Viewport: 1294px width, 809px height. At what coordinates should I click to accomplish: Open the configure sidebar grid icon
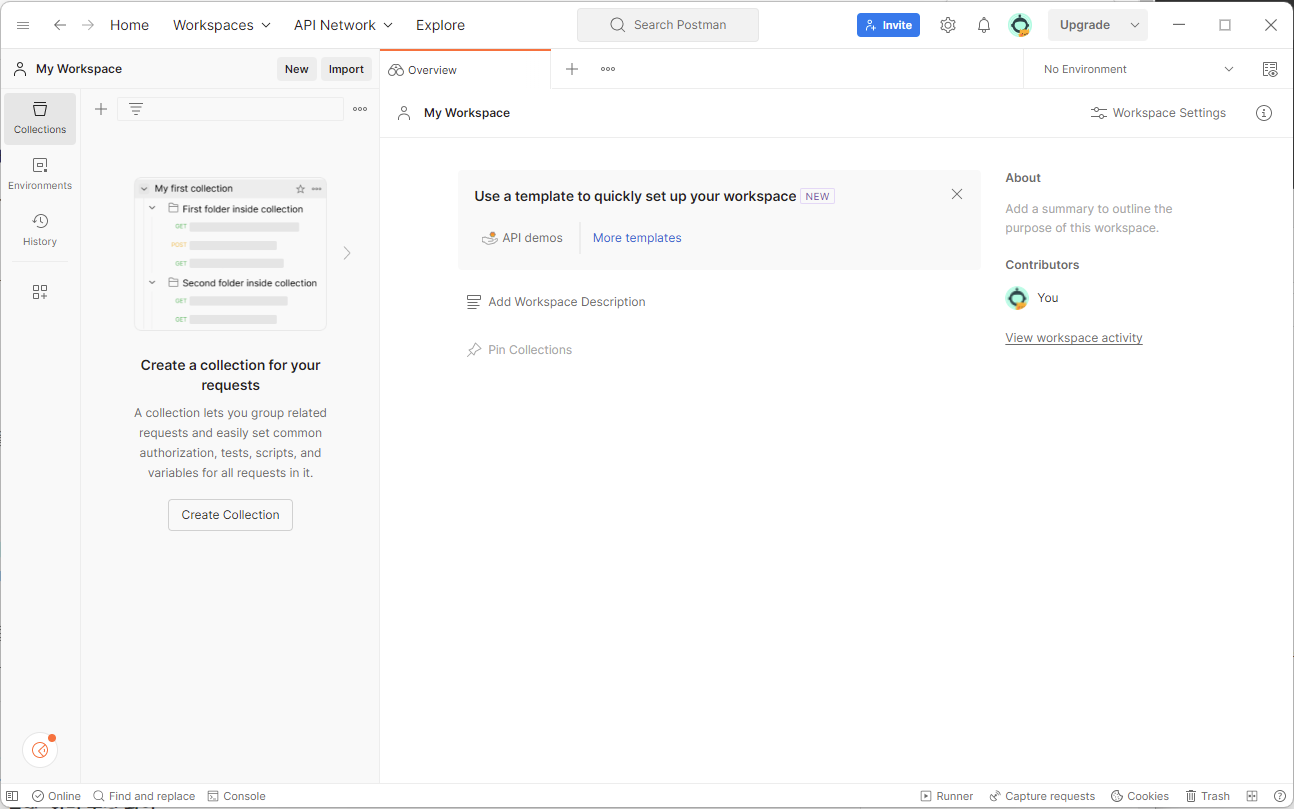pyautogui.click(x=40, y=292)
